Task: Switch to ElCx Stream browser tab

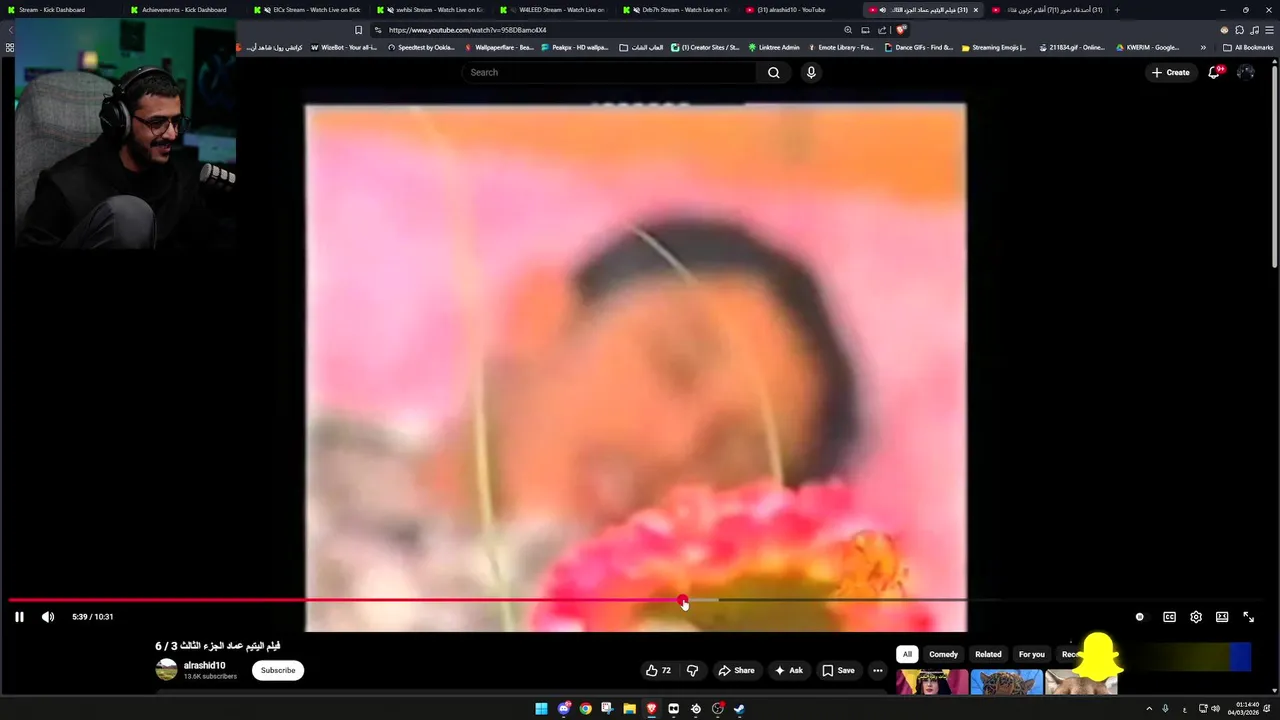Action: [x=307, y=10]
